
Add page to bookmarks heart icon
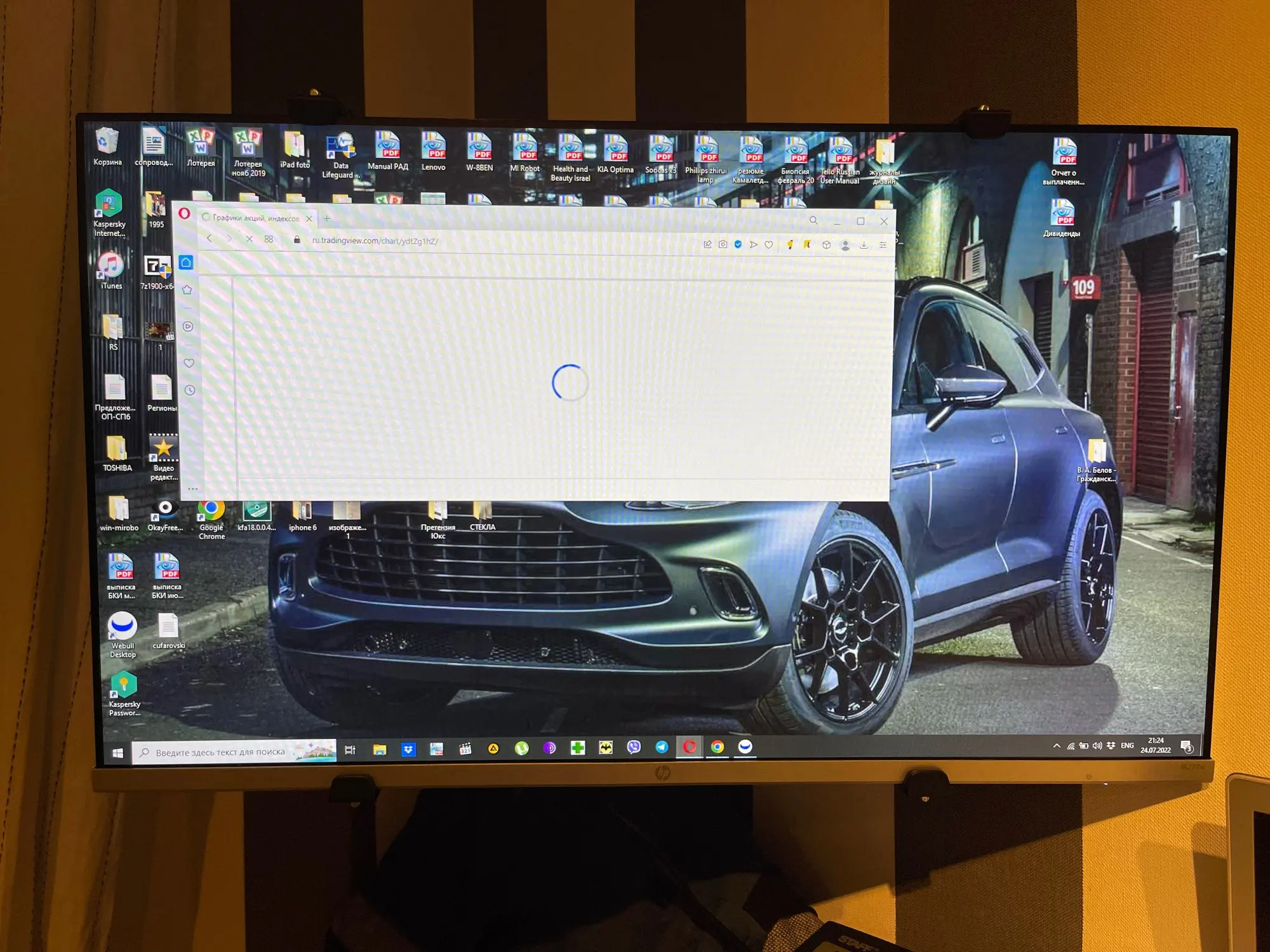pos(769,244)
